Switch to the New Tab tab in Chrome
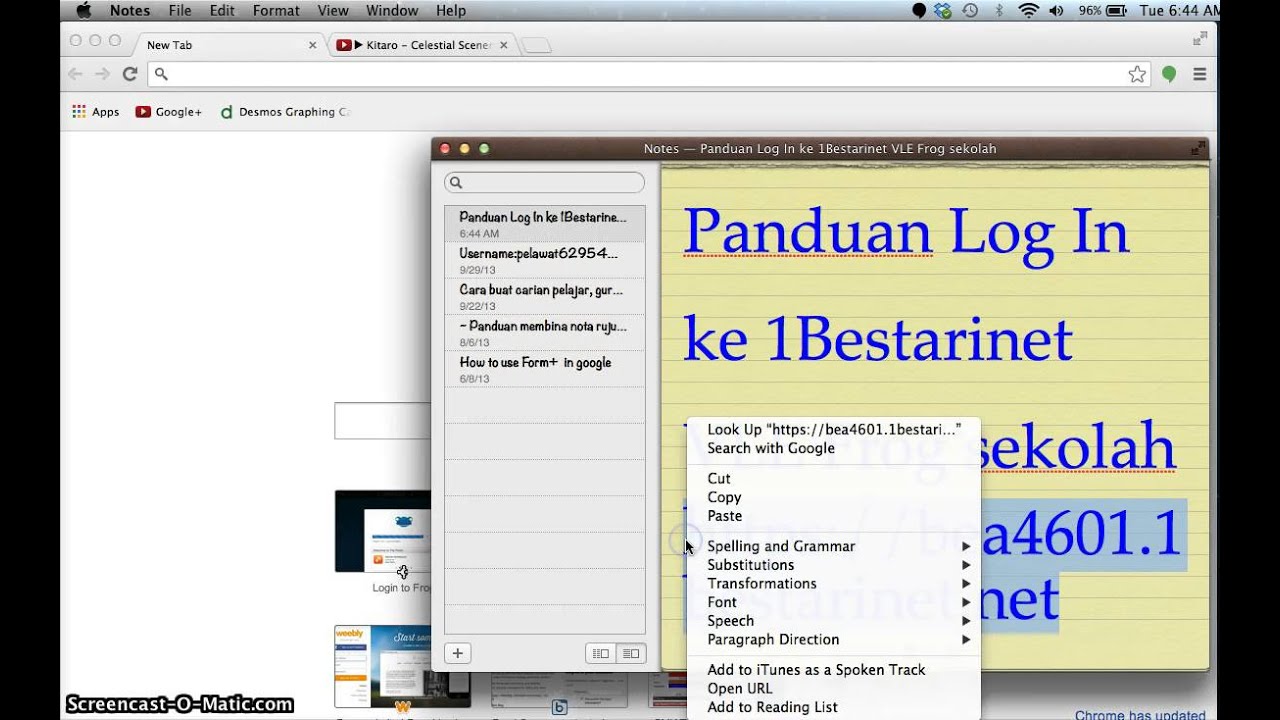 230,45
